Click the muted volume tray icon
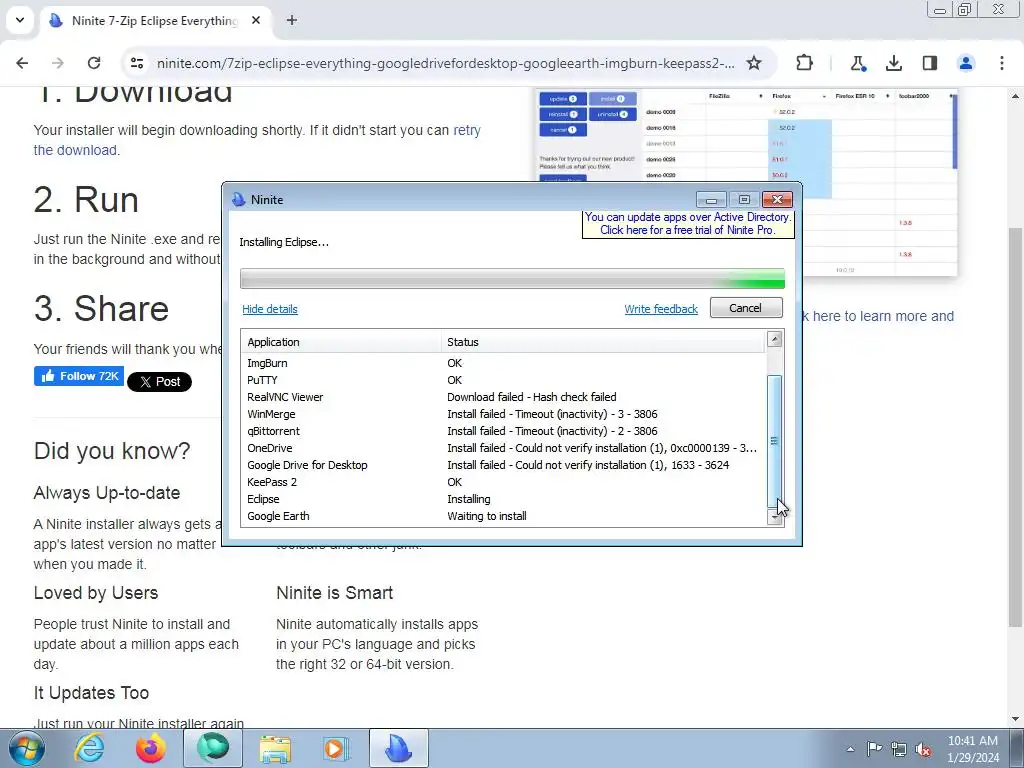Screen dimensions: 1024x768 (x=923, y=749)
